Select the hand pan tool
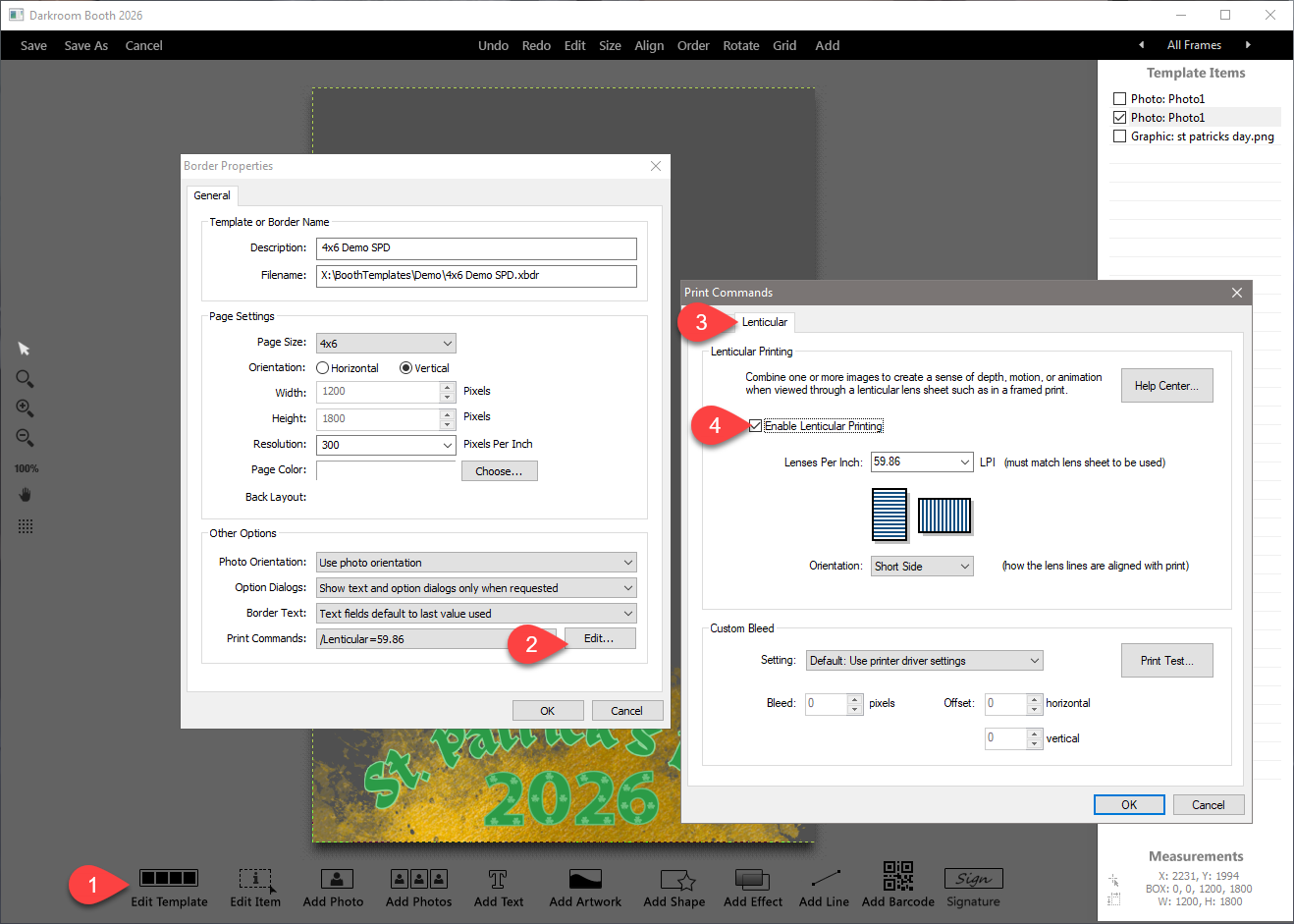The height and width of the screenshot is (924, 1294). point(26,495)
